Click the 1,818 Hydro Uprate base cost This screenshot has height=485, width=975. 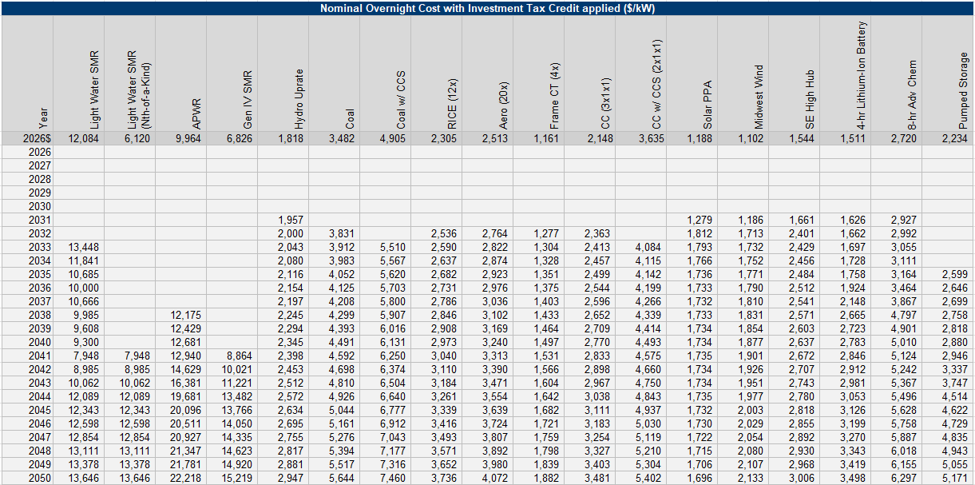coord(290,139)
